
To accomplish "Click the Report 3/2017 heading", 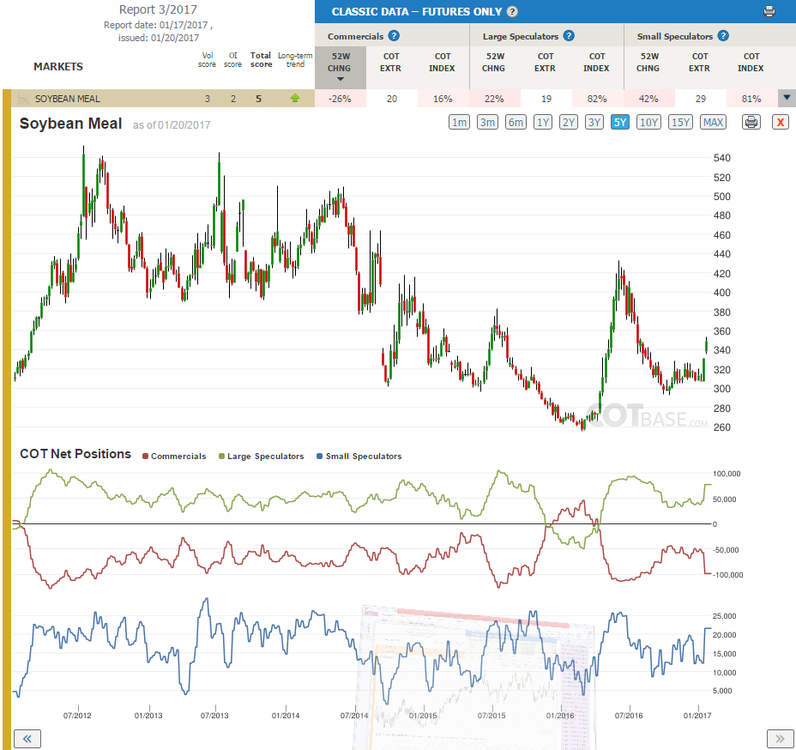I will pyautogui.click(x=158, y=10).
